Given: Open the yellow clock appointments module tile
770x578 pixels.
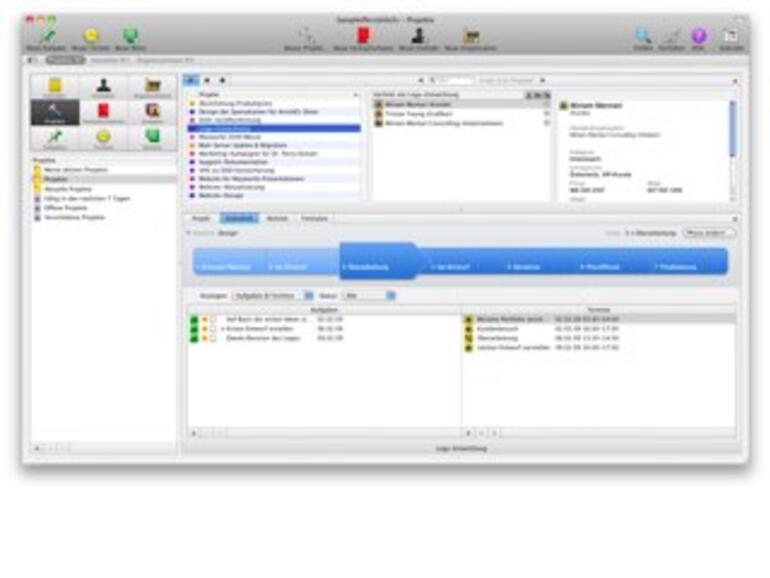Looking at the screenshot, I should coord(104,138).
